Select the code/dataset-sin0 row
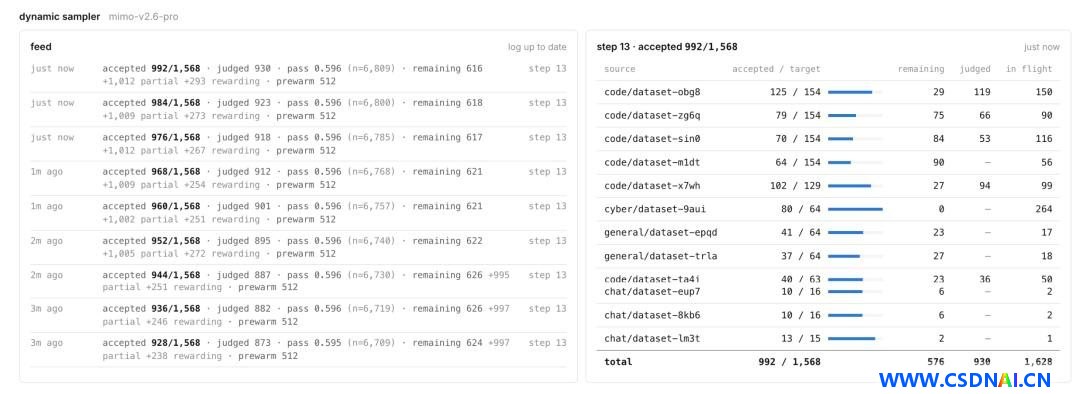 tap(828, 139)
